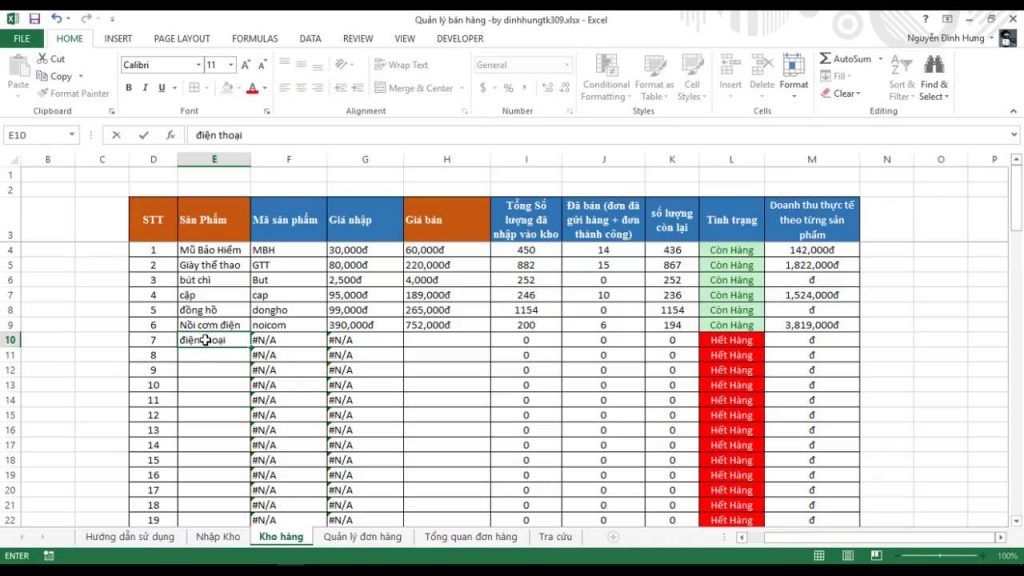Open Conditional Formatting menu
1024x576 pixels.
coord(605,78)
